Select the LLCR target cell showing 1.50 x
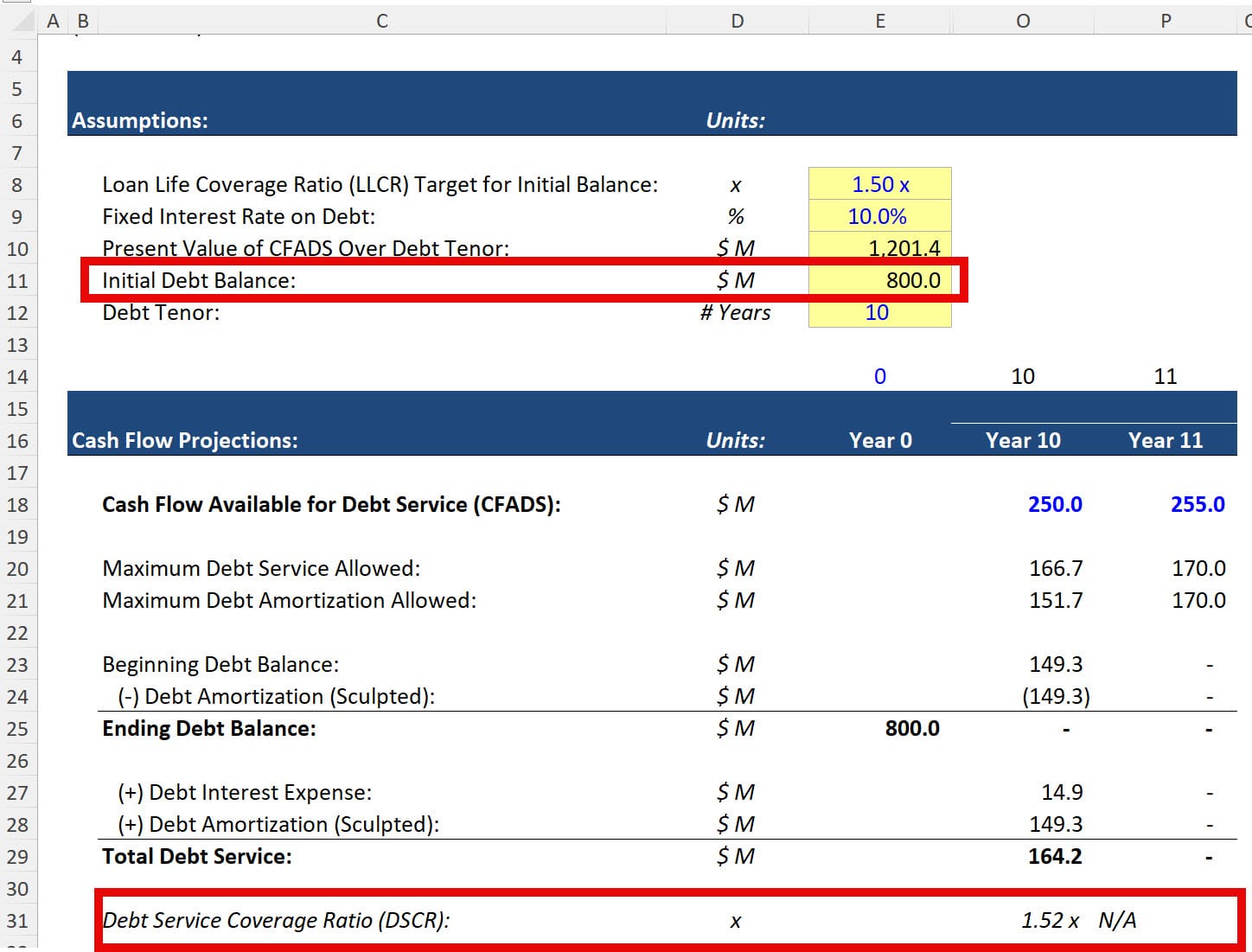 point(879,184)
